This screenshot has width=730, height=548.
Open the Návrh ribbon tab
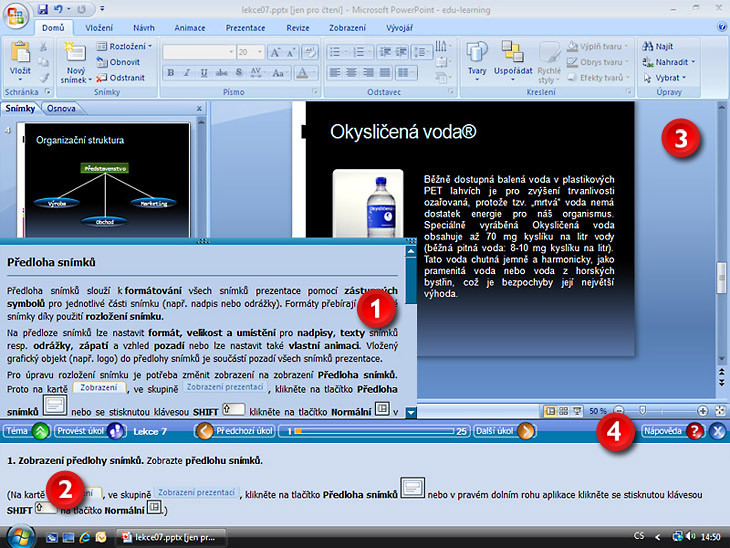click(x=143, y=28)
